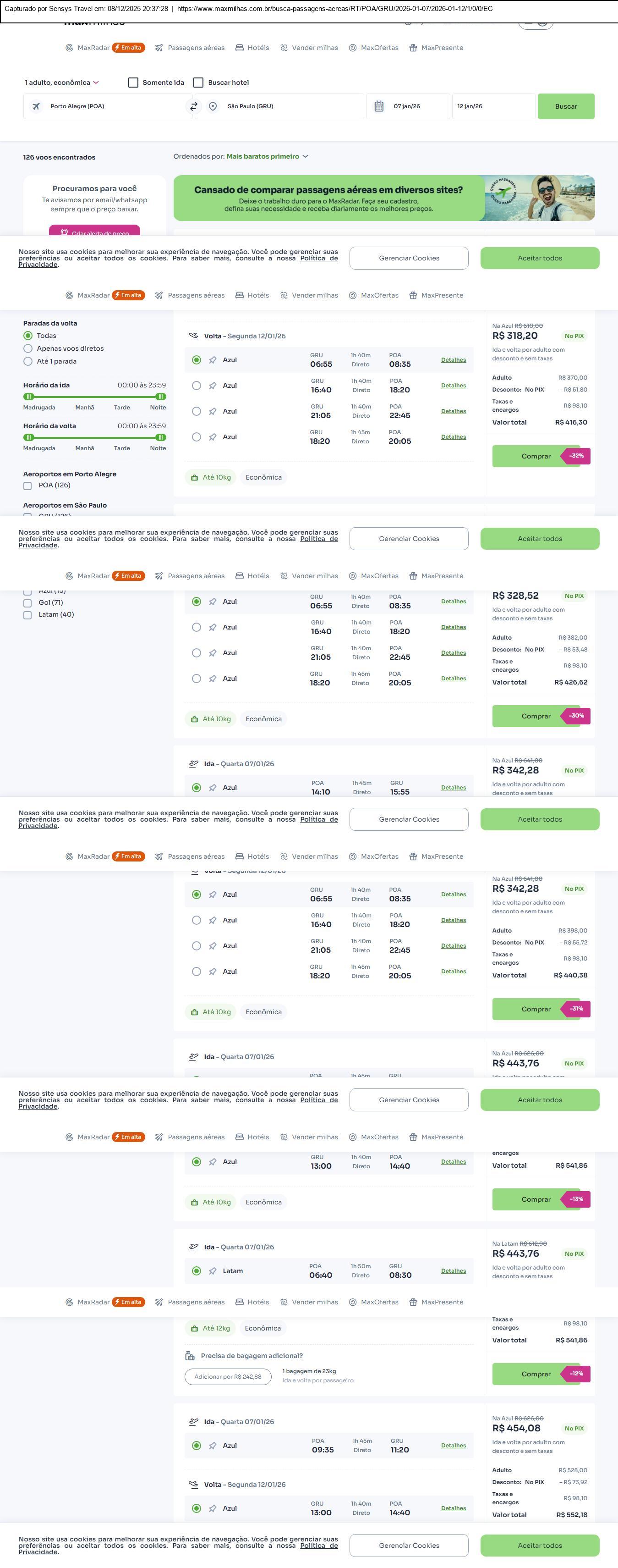
Task: Click Comprar button with -32% discount tag
Action: pos(535,456)
